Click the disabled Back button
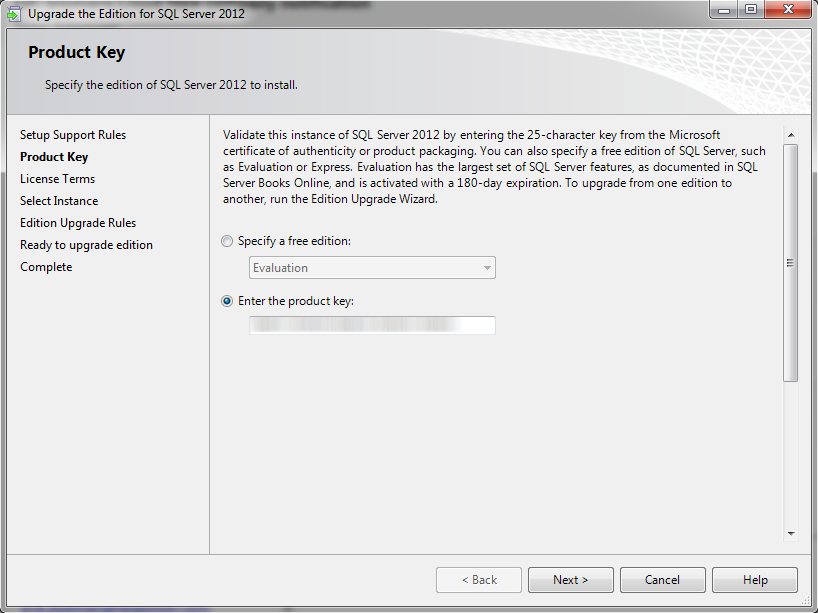Screen dimensions: 818x613 (478, 580)
